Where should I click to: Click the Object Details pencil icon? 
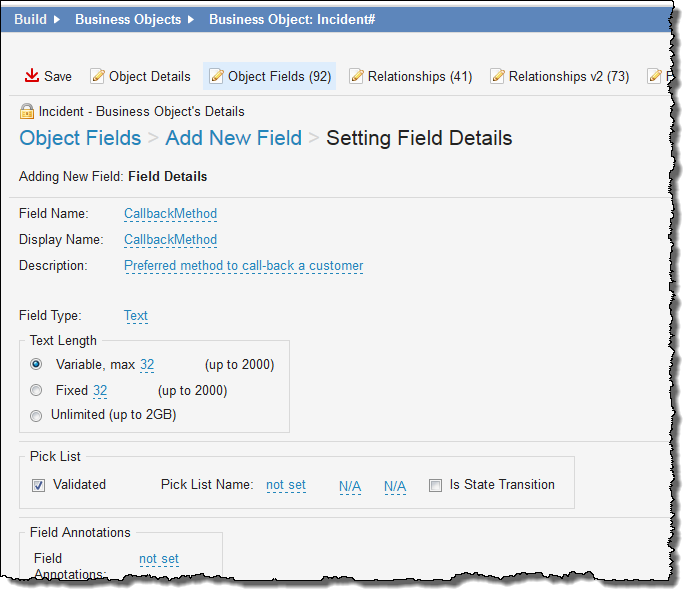(x=97, y=76)
